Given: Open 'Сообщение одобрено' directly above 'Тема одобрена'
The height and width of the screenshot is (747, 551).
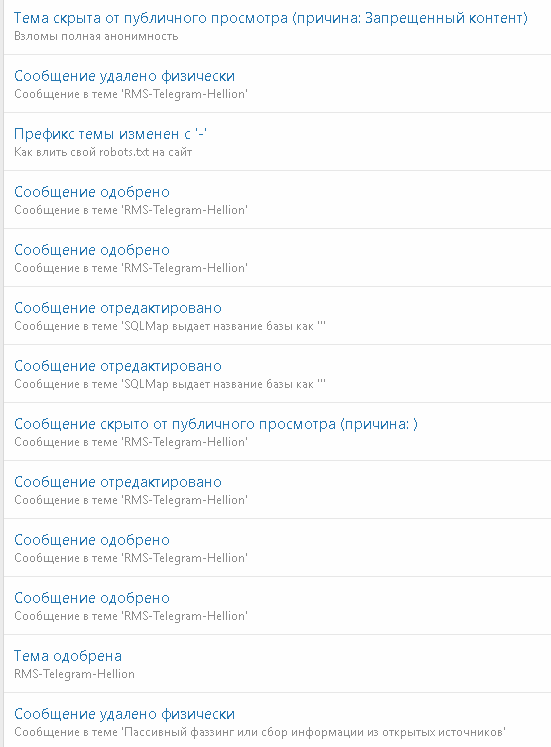Looking at the screenshot, I should click(x=92, y=598).
